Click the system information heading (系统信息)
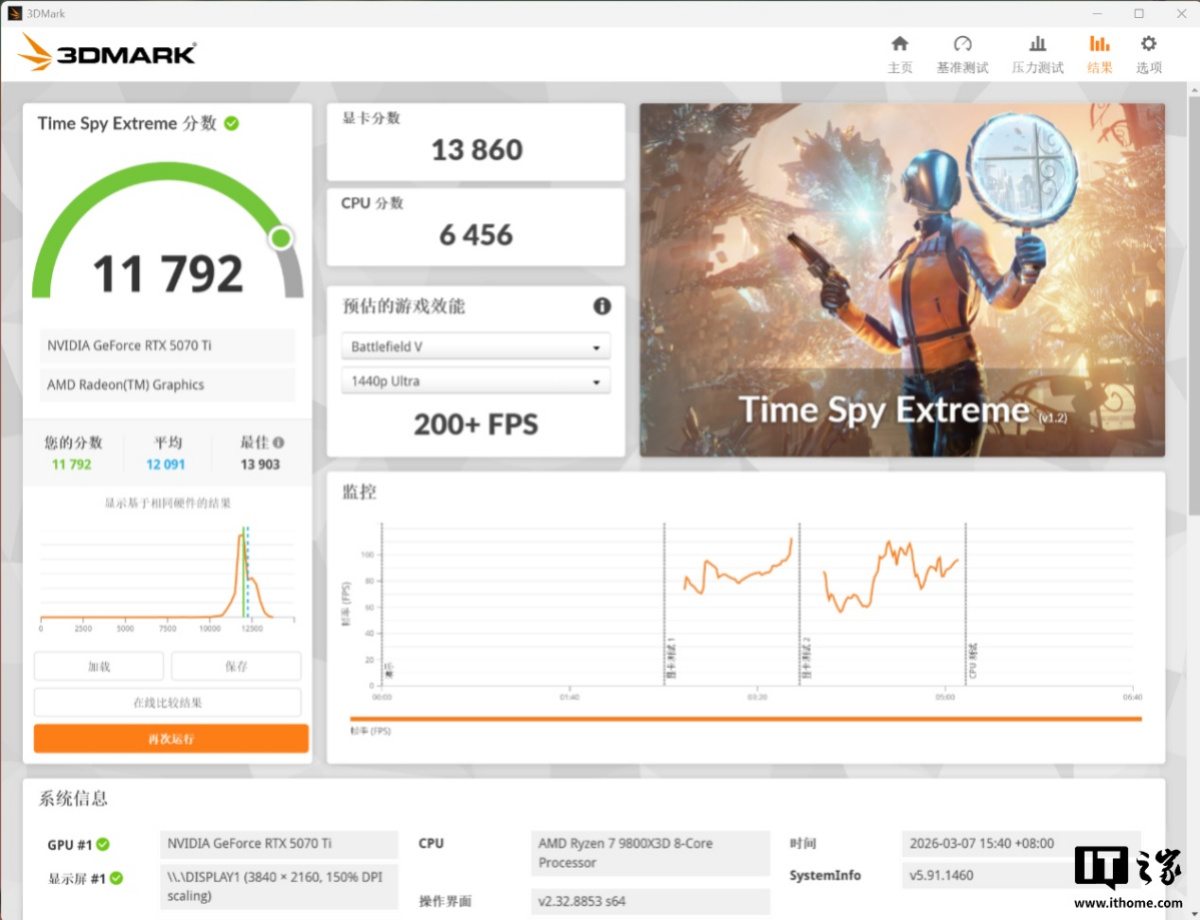Screen dimensions: 1200x920 73,798
